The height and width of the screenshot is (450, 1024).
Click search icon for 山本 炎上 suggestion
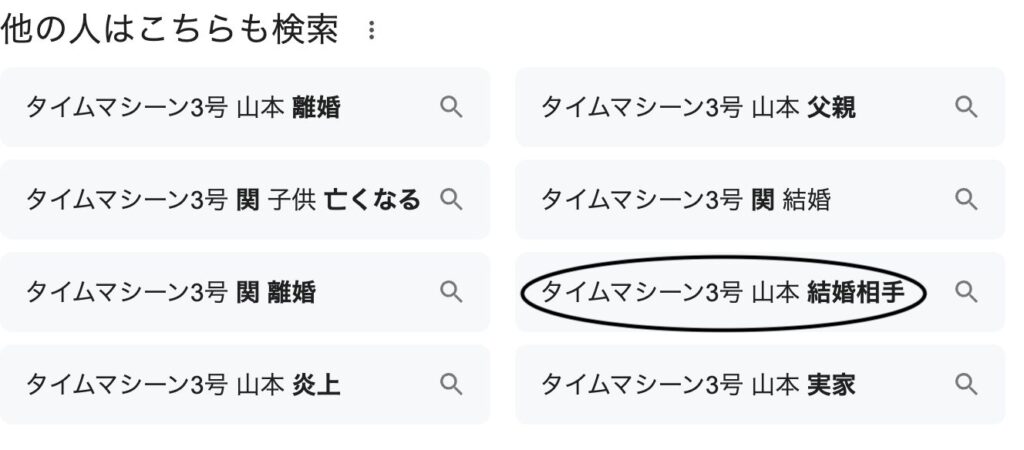pos(451,384)
